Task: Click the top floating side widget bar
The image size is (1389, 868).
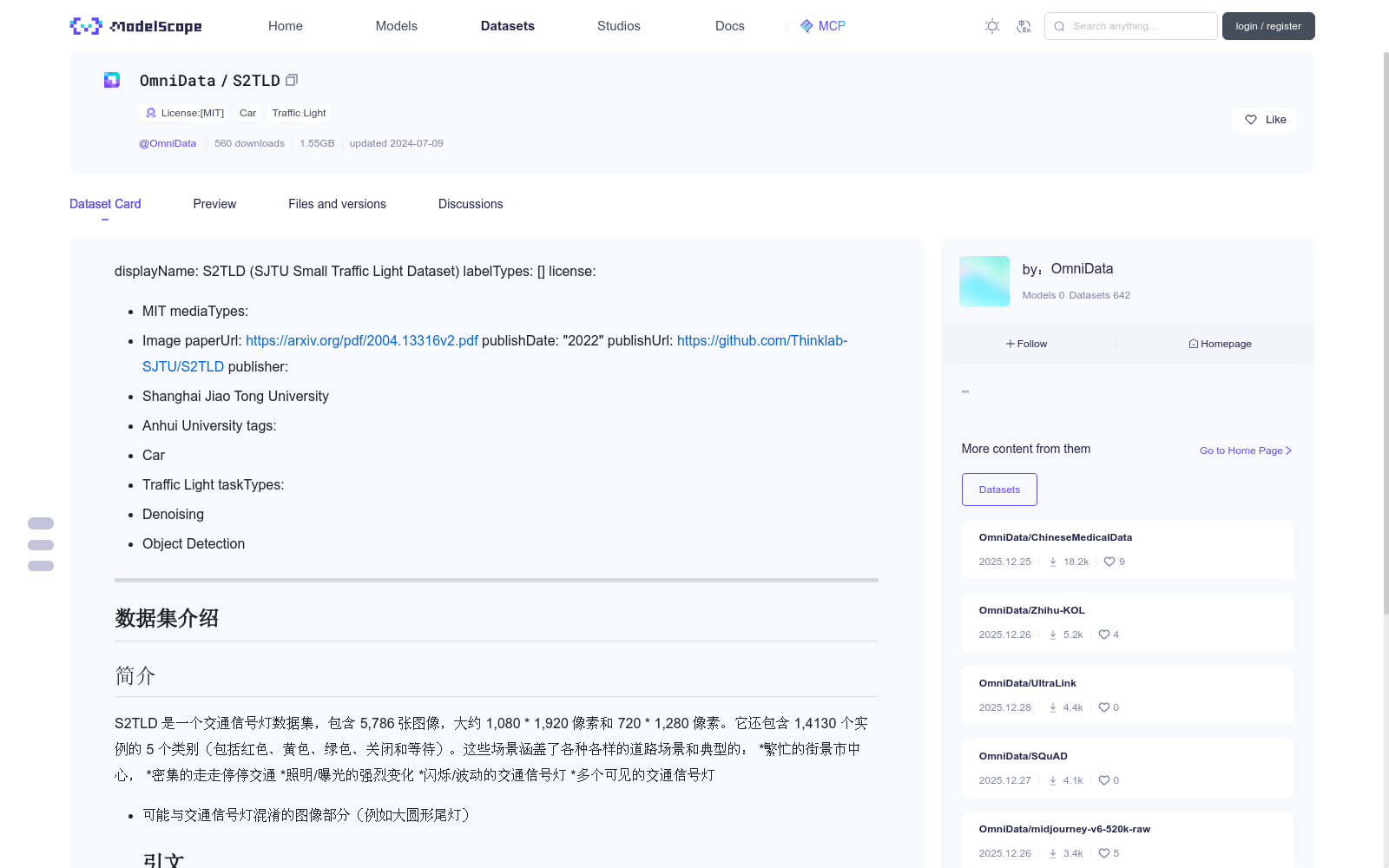Action: 41,523
